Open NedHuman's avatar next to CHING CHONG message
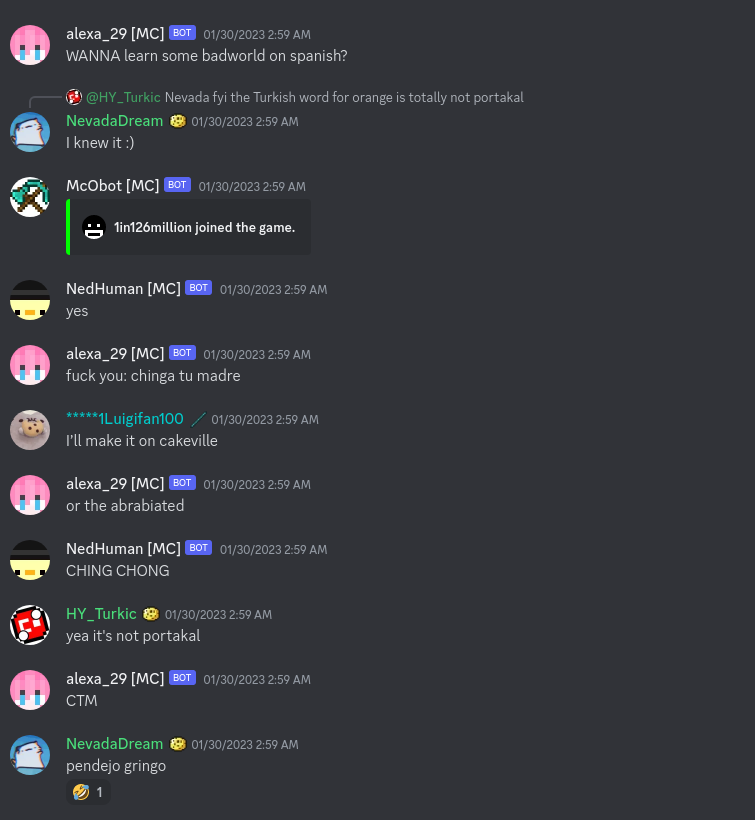 coord(30,560)
